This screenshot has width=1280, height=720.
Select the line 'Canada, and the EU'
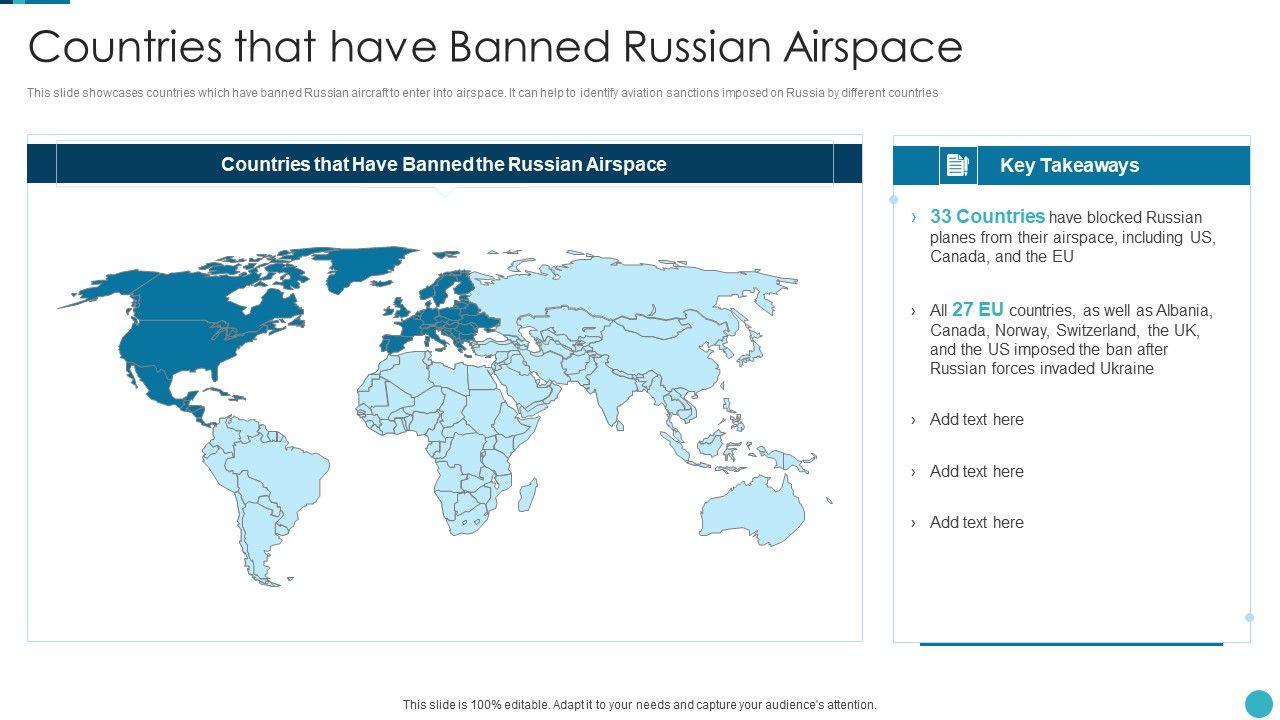click(x=1002, y=256)
